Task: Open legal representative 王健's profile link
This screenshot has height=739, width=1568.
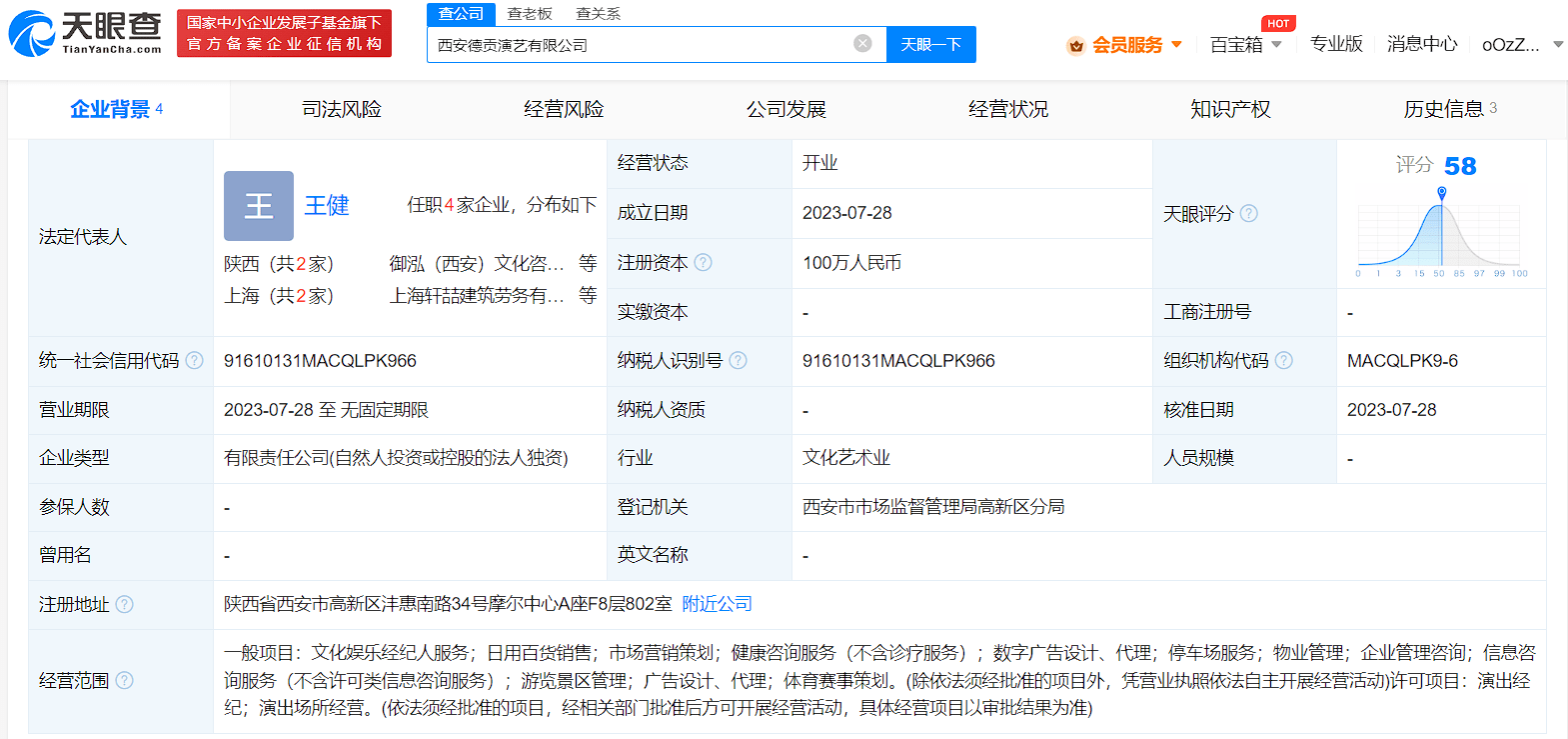Action: (x=327, y=206)
